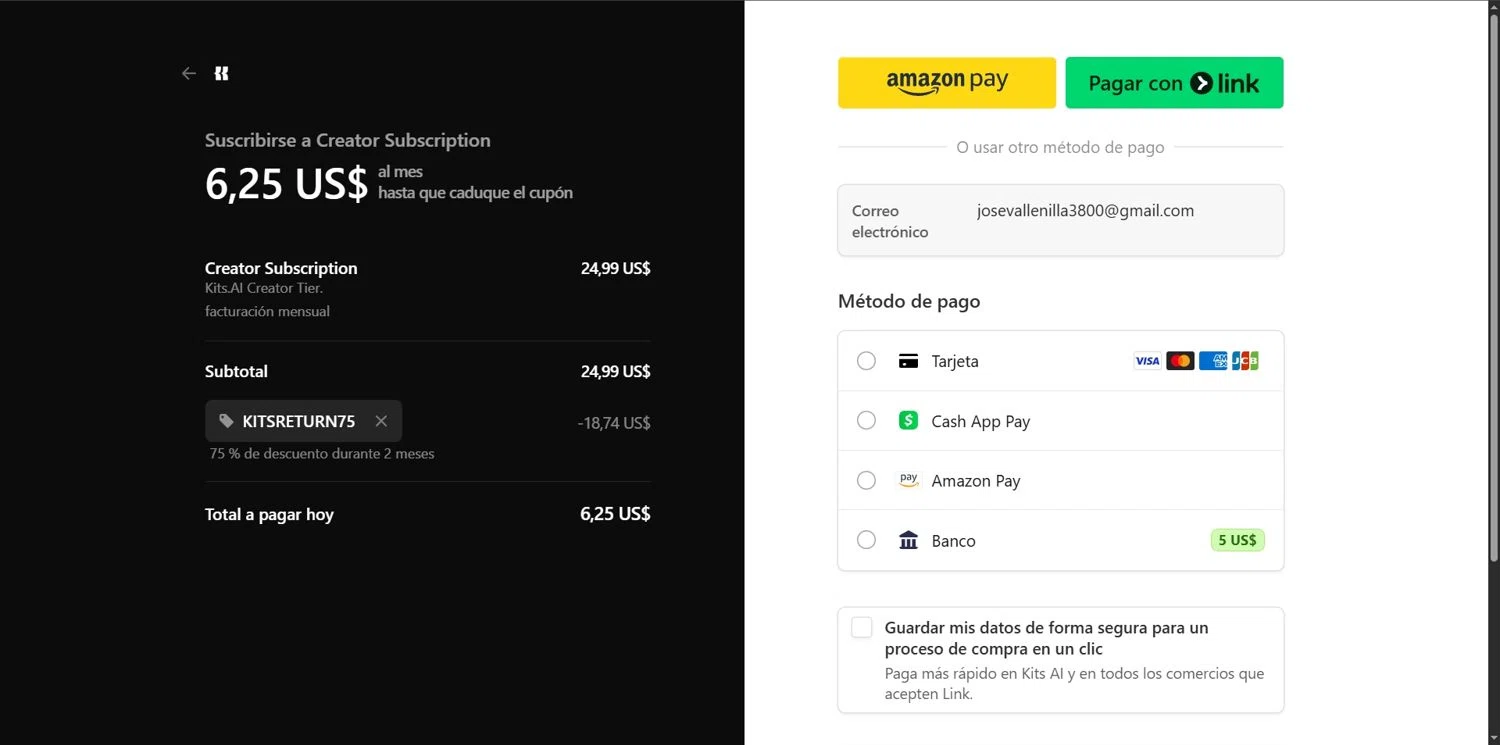Check Guardar mis datos de forma segura checkbox
The image size is (1500, 745).
(861, 628)
